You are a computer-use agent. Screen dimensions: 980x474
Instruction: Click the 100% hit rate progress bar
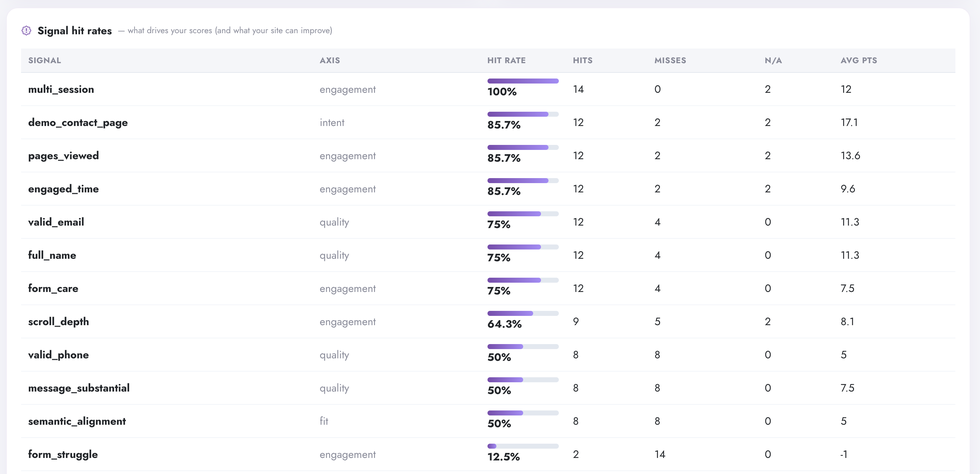[x=523, y=81]
